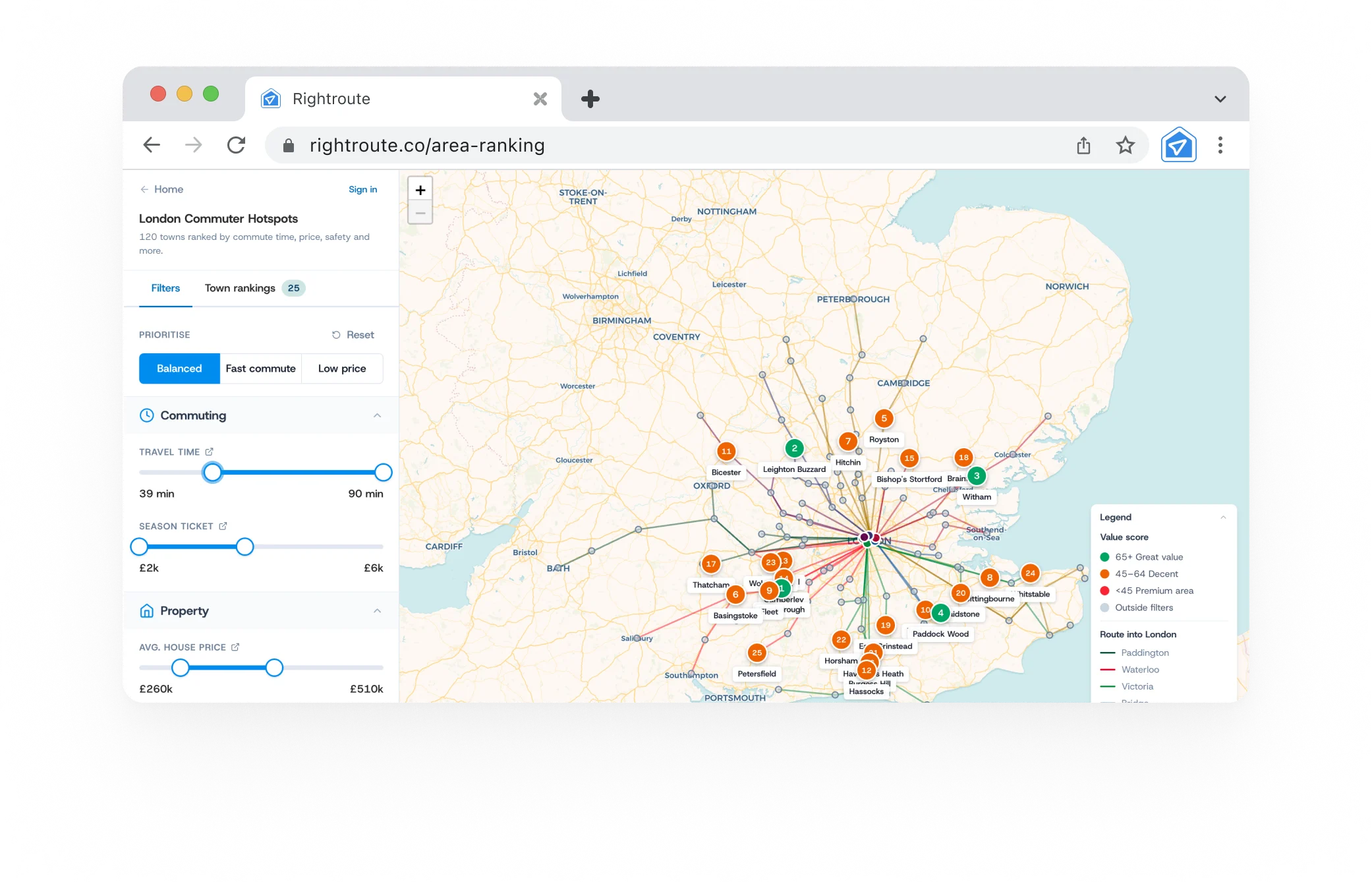
Task: Click the <45 Premium area legend entry
Action: click(x=1147, y=591)
